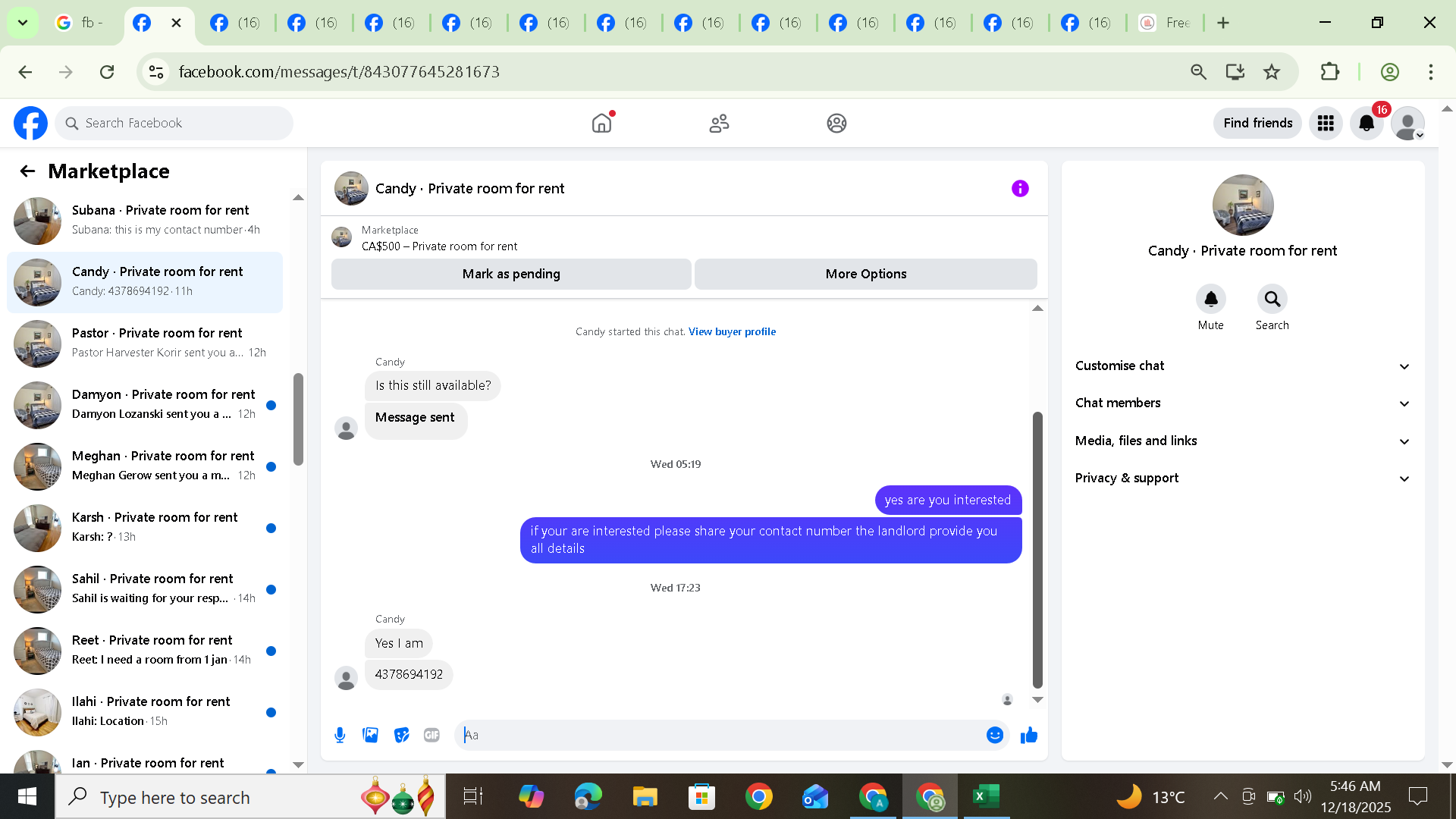Open Chrome three-dot menu
Image resolution: width=1456 pixels, height=819 pixels.
pos(1431,72)
